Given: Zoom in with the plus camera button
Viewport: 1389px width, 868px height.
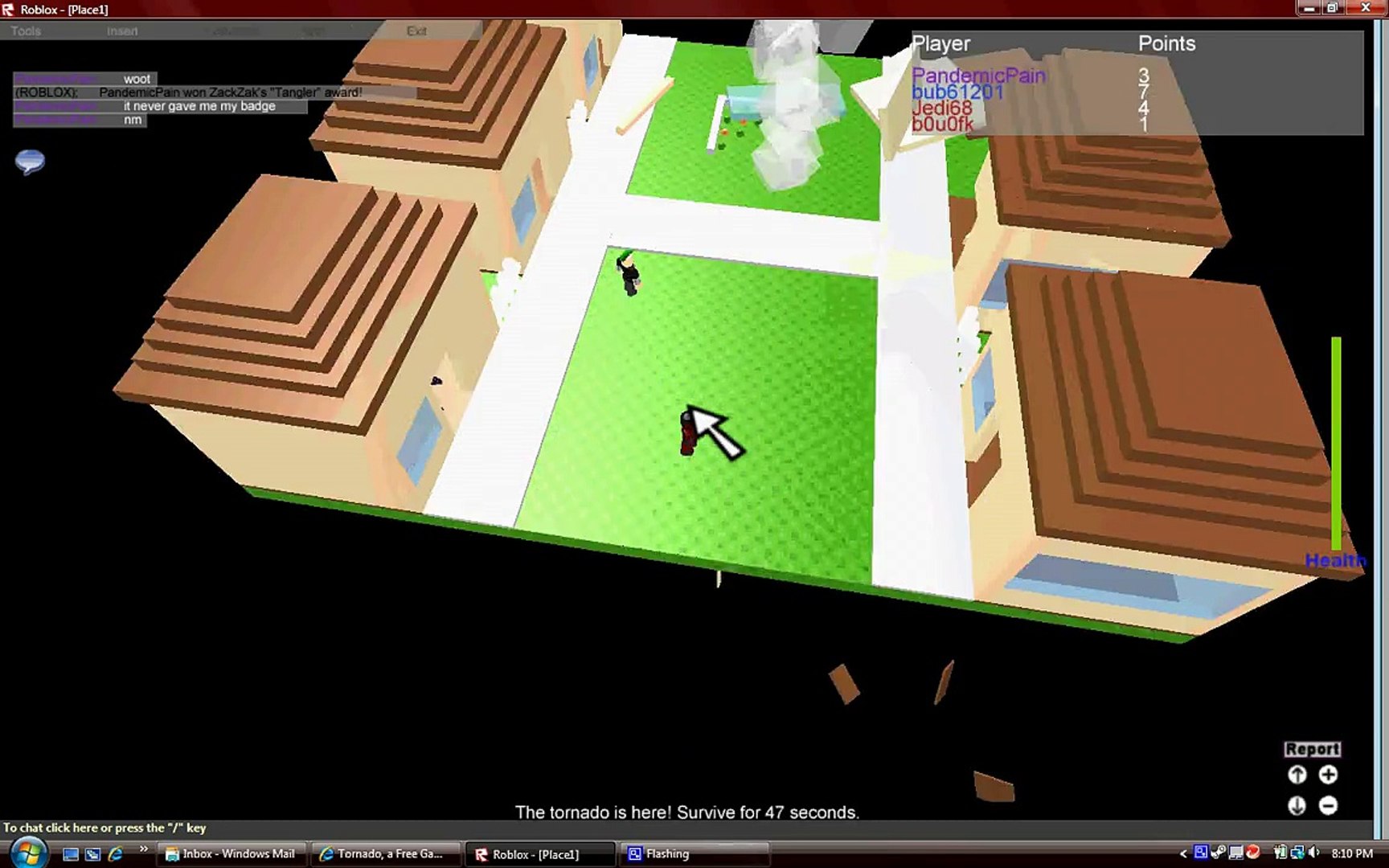Looking at the screenshot, I should [x=1328, y=775].
